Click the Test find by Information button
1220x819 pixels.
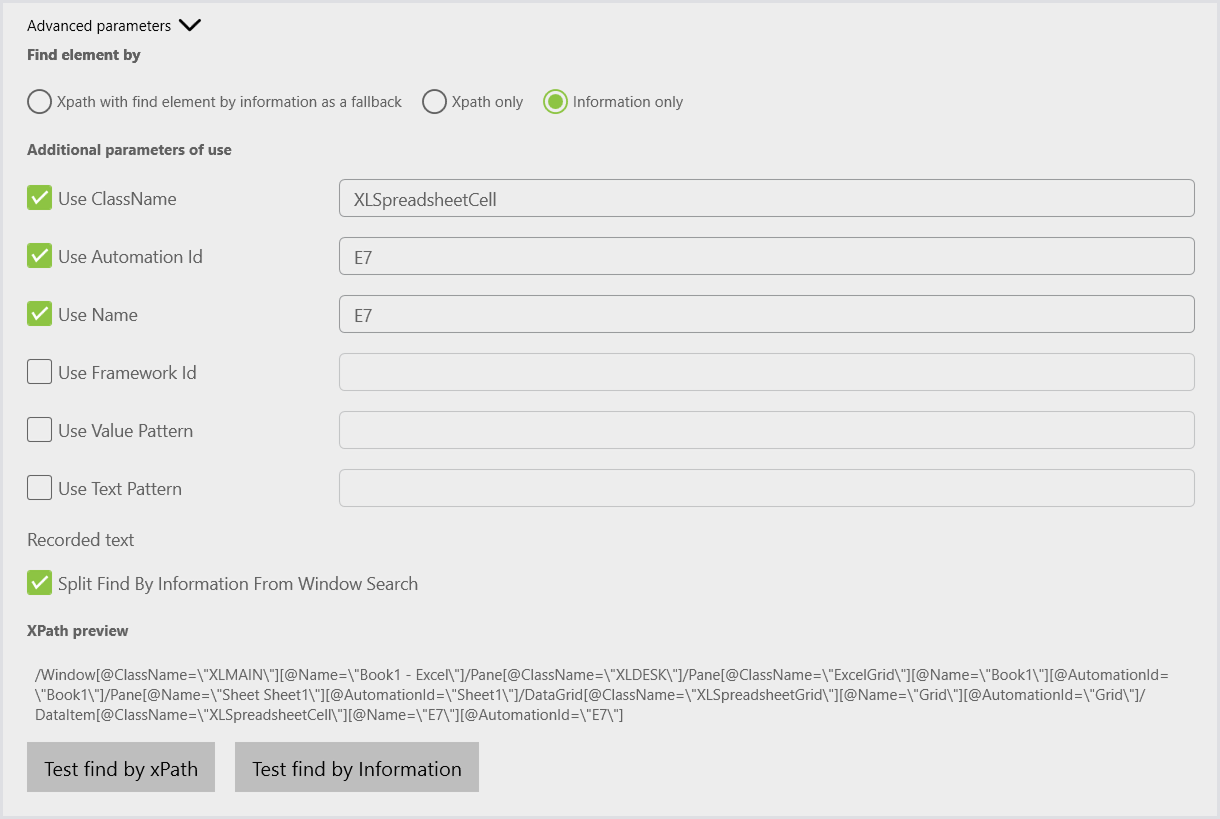click(x=357, y=767)
